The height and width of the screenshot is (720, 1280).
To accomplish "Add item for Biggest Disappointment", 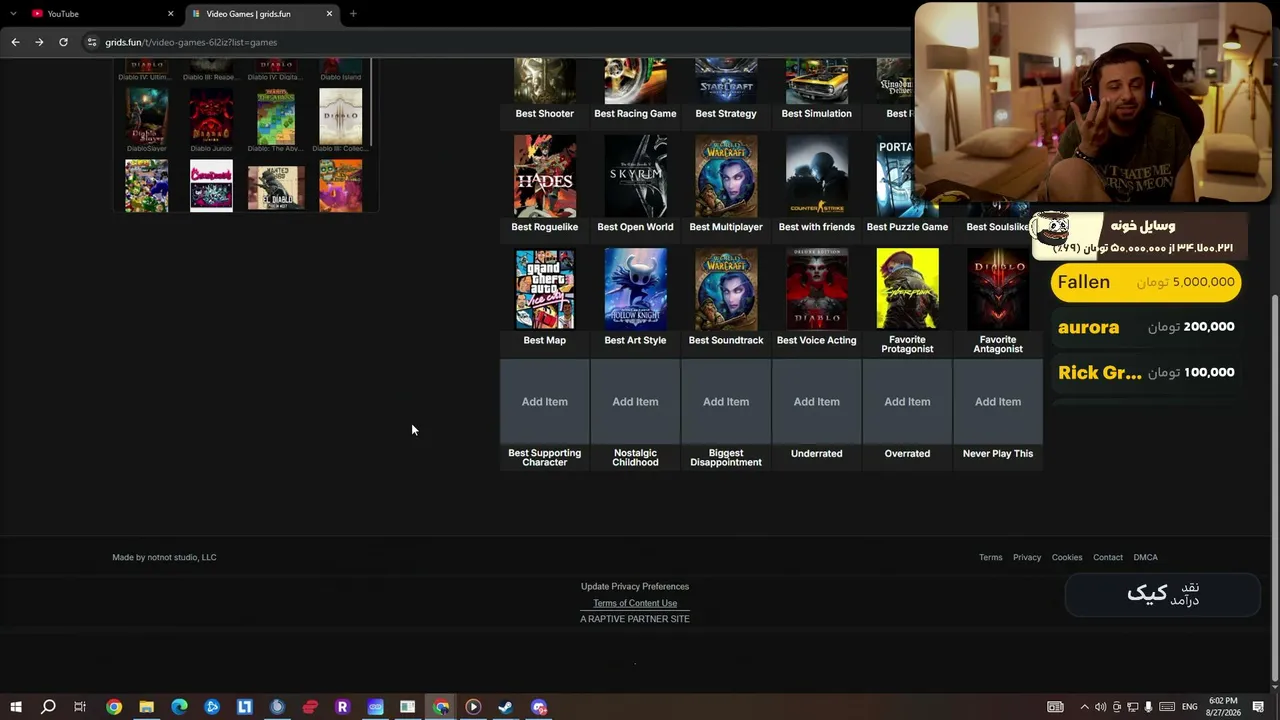I will pos(726,402).
